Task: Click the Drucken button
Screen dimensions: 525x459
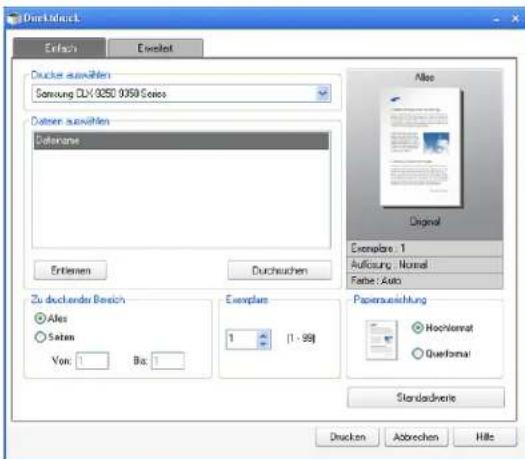Action: point(347,437)
